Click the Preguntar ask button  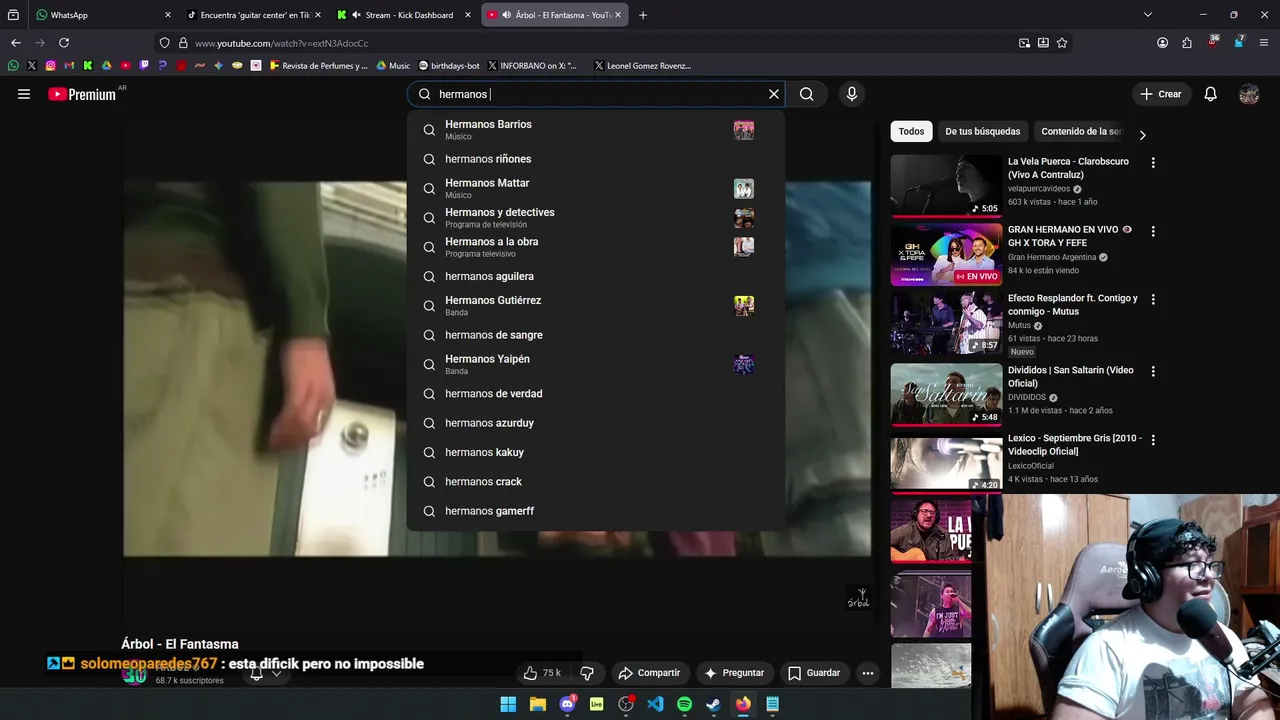click(x=734, y=673)
